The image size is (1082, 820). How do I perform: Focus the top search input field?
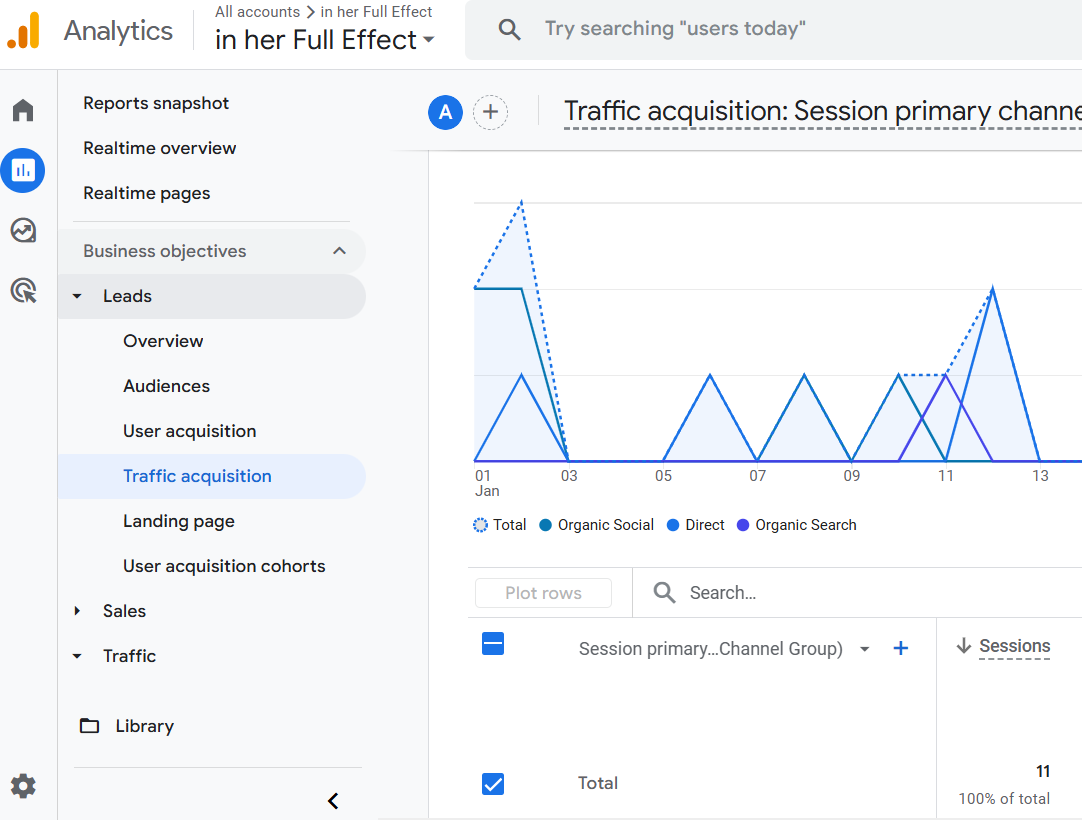(773, 29)
